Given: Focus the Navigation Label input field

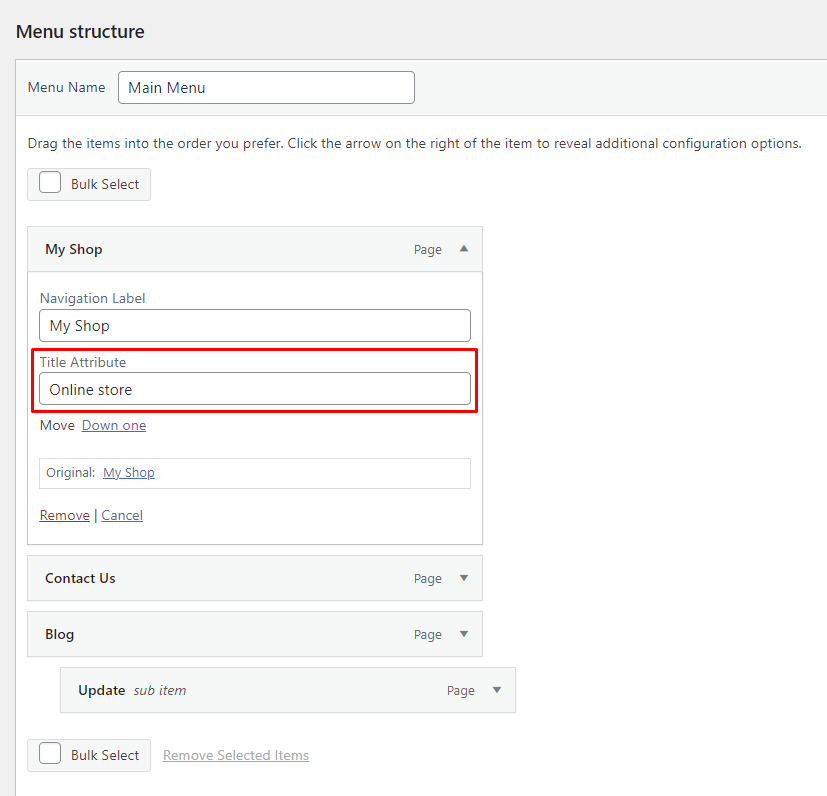Looking at the screenshot, I should (254, 325).
